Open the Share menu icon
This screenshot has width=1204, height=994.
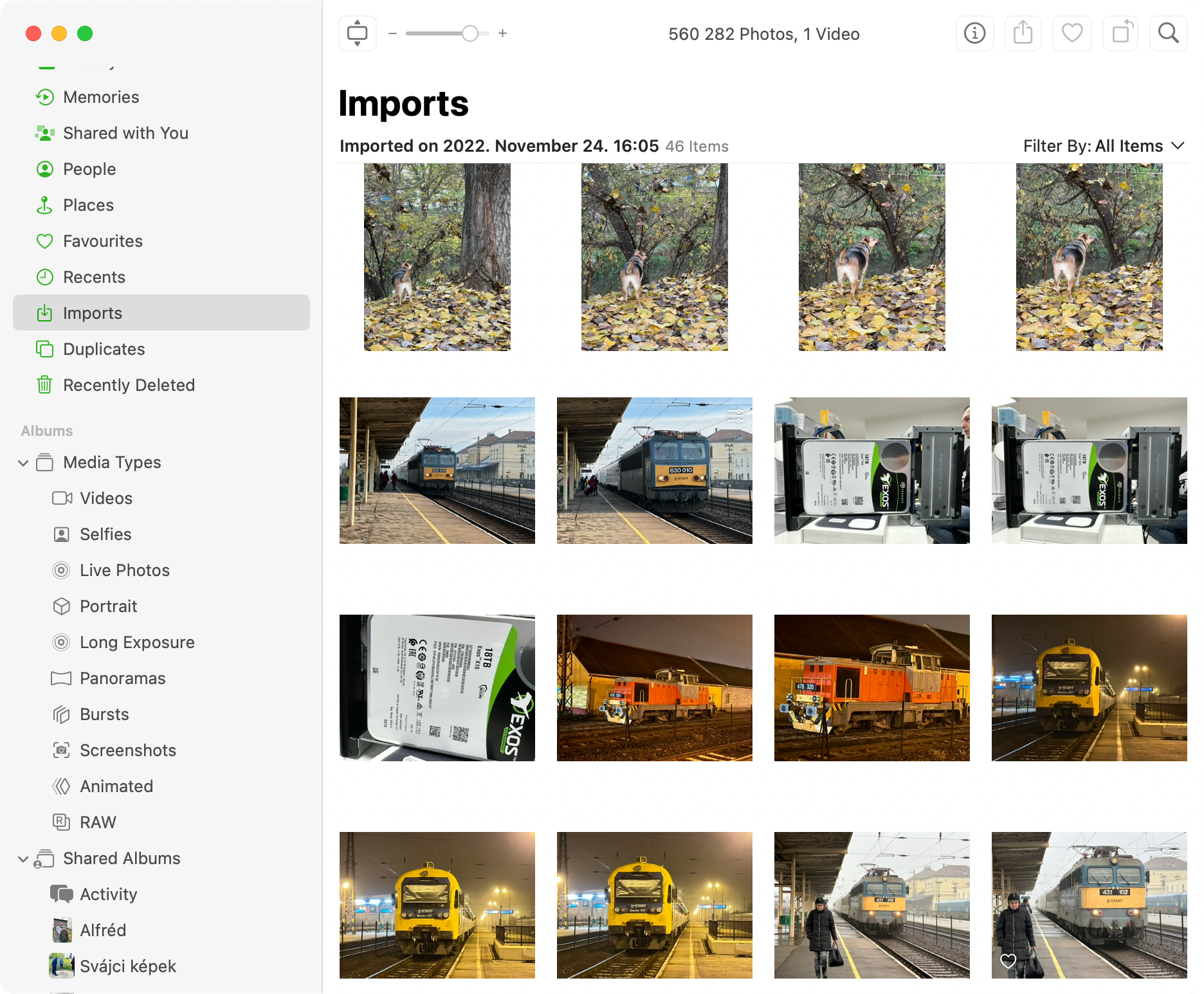1023,33
